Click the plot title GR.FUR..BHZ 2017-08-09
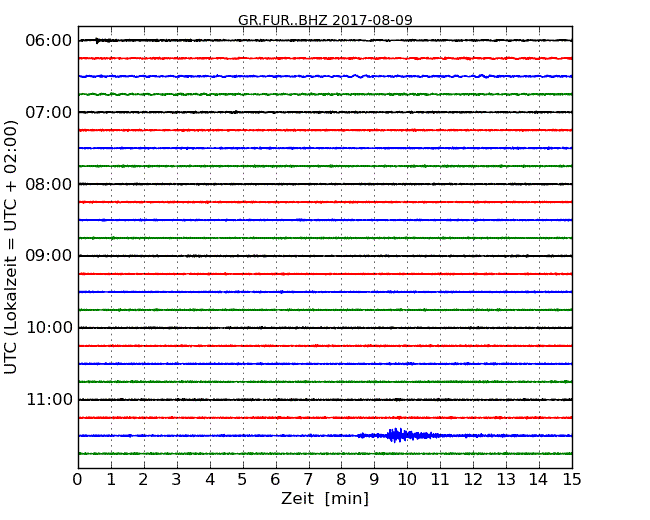Screen dimensions: 650x520 [325, 20]
